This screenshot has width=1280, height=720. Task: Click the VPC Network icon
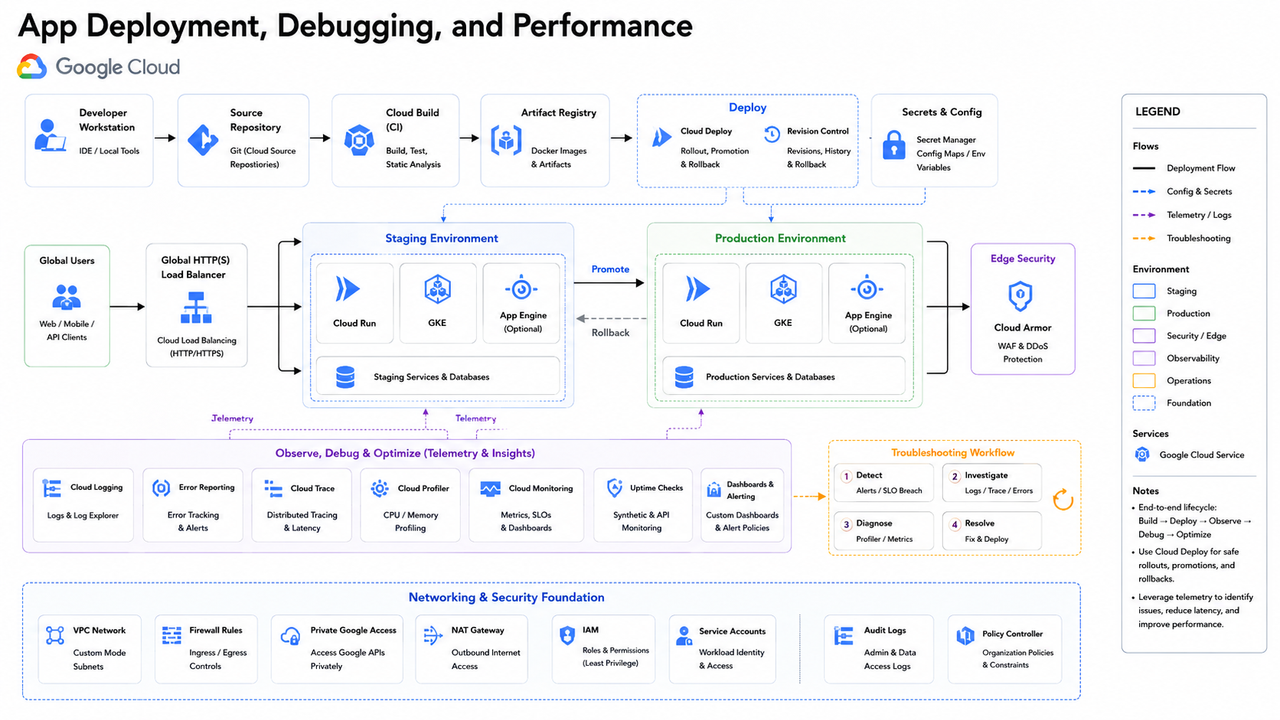click(x=55, y=636)
